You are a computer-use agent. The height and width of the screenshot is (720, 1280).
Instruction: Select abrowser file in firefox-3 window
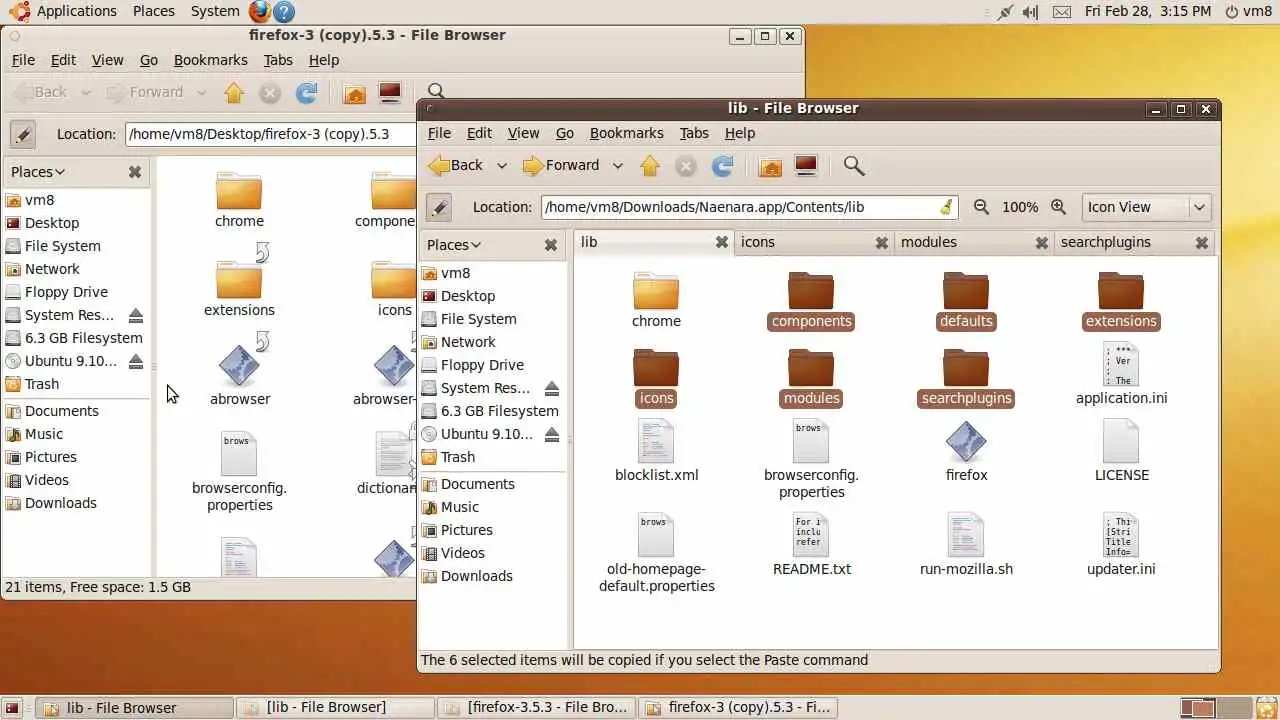tap(239, 376)
